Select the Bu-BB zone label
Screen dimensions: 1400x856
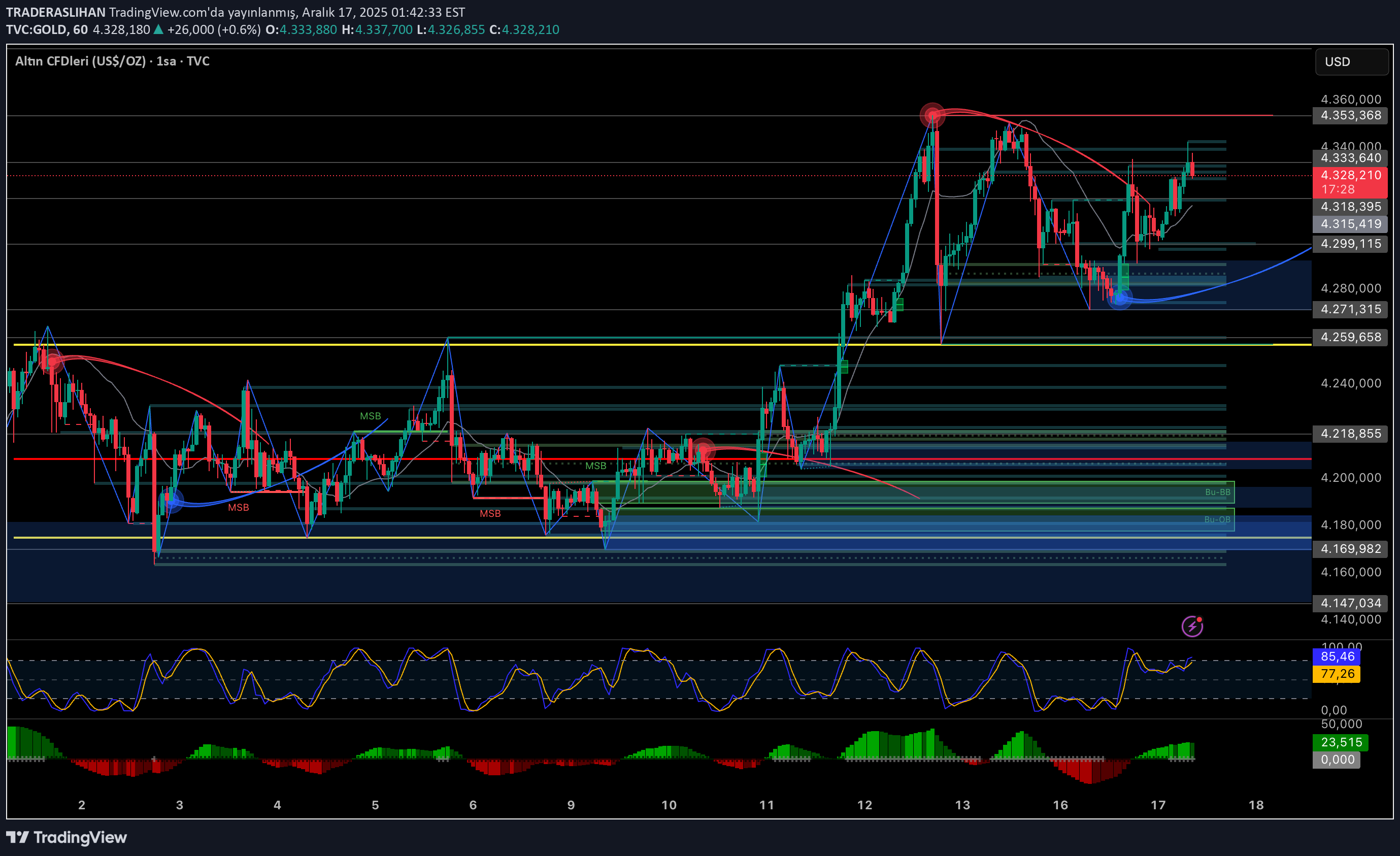(x=1217, y=492)
